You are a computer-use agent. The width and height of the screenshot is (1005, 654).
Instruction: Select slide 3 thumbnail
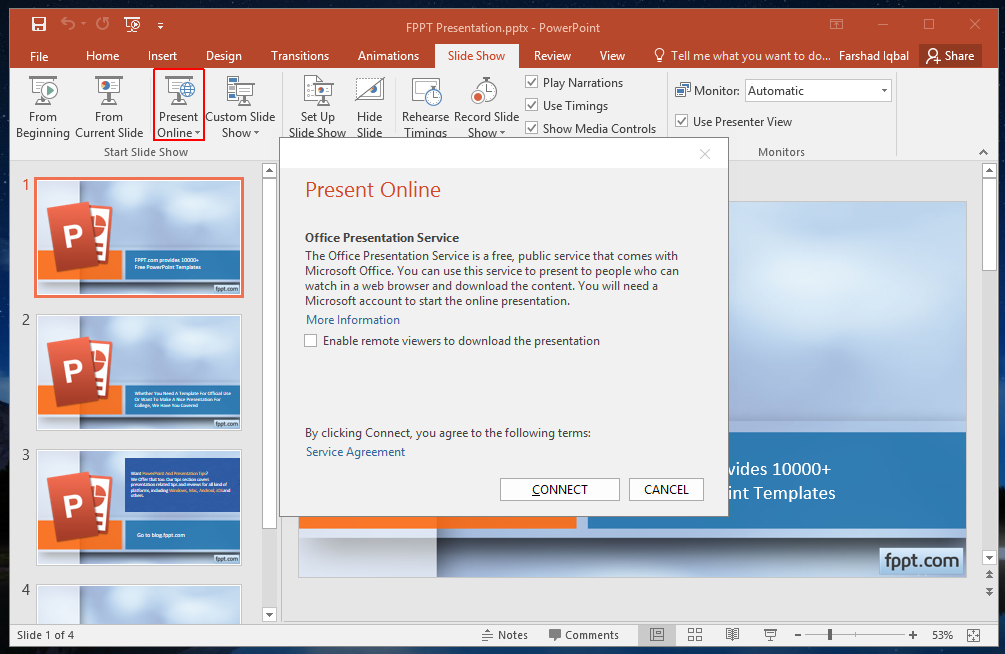pyautogui.click(x=139, y=508)
